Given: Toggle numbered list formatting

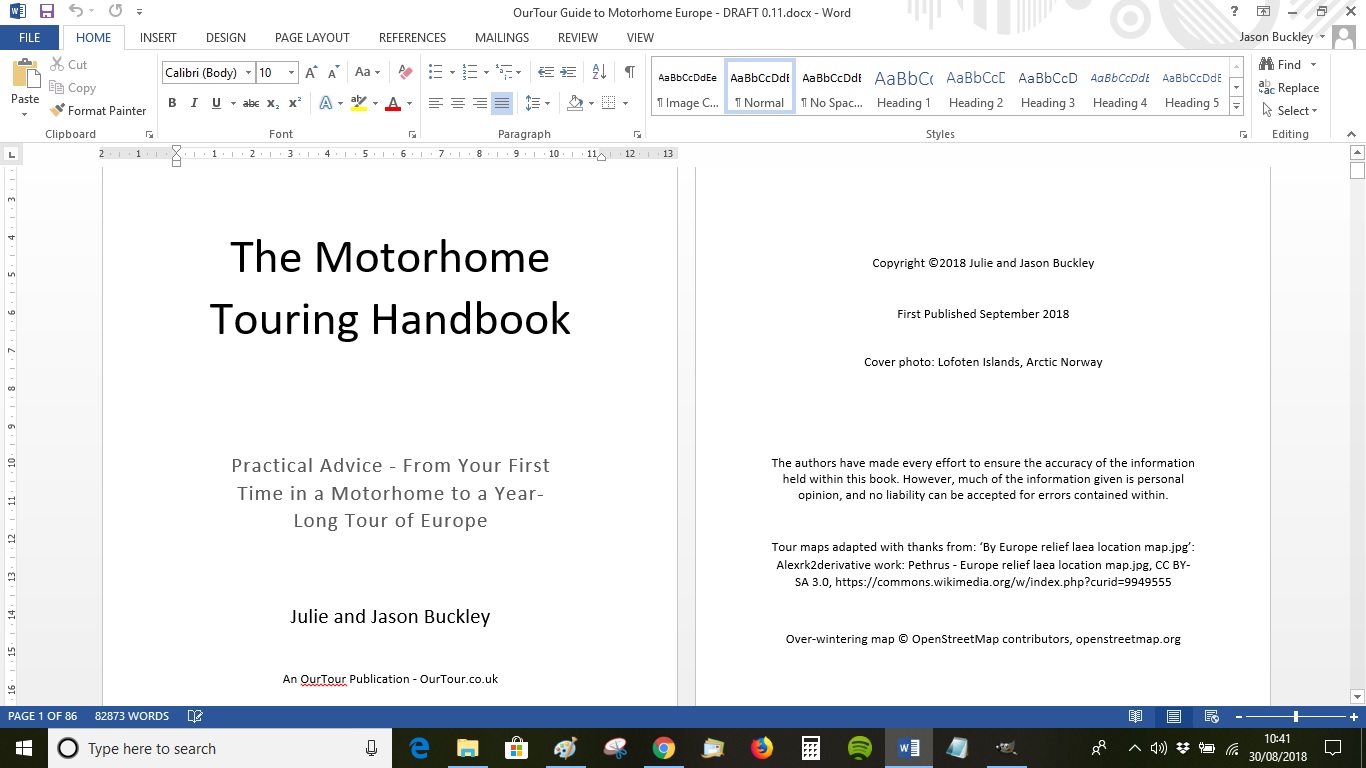Looking at the screenshot, I should pos(468,72).
